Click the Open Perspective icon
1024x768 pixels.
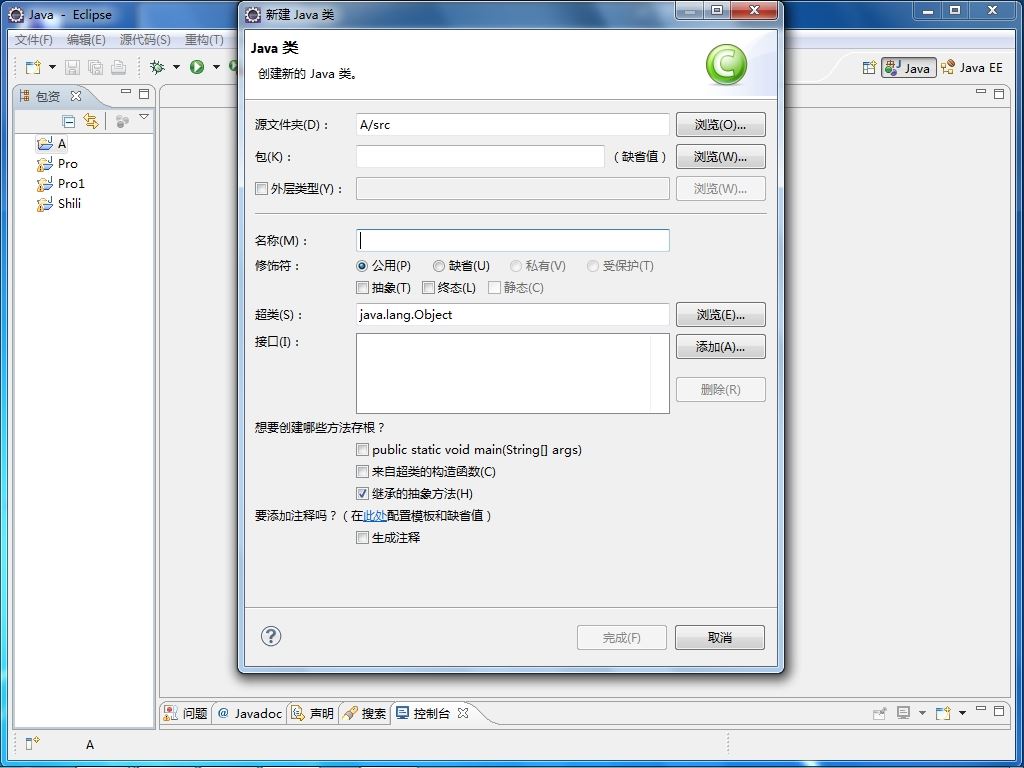(x=869, y=67)
